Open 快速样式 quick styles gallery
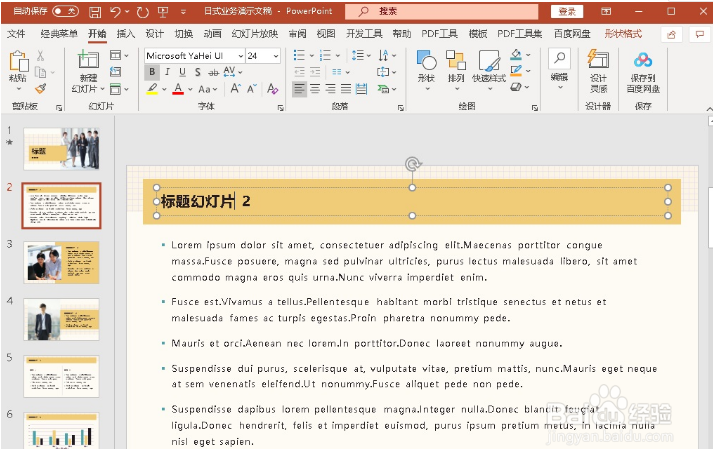Image resolution: width=713 pixels, height=461 pixels. click(x=489, y=70)
